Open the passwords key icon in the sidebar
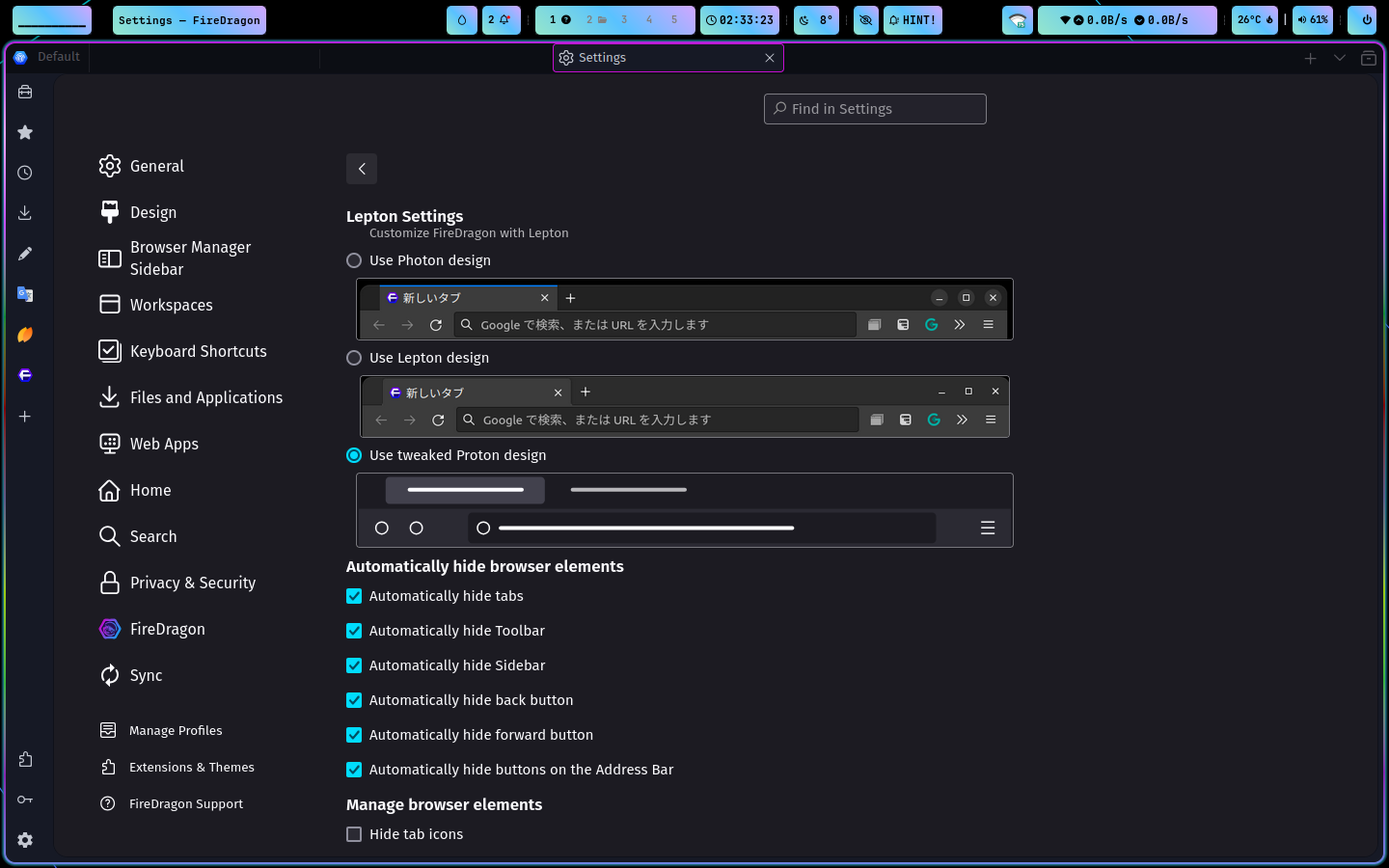Viewport: 1389px width, 868px height. pos(24,799)
